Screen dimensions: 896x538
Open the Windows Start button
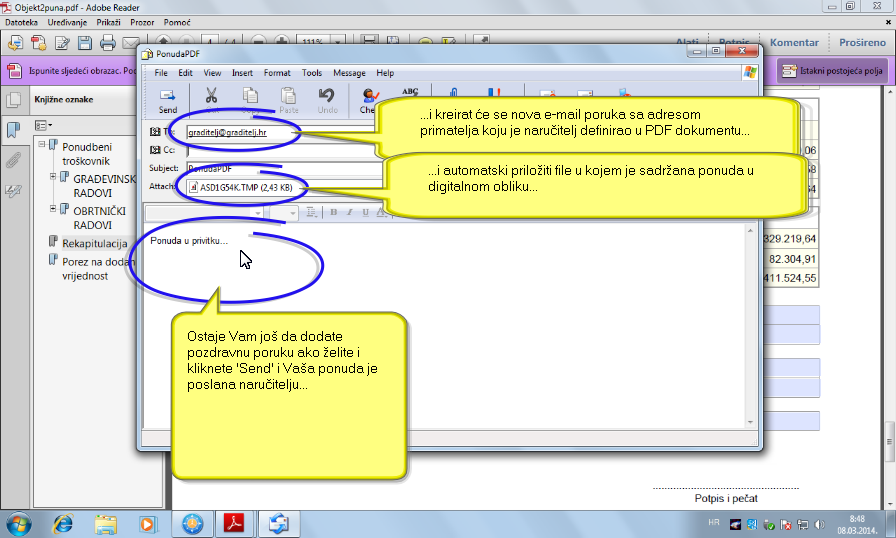pyautogui.click(x=19, y=524)
